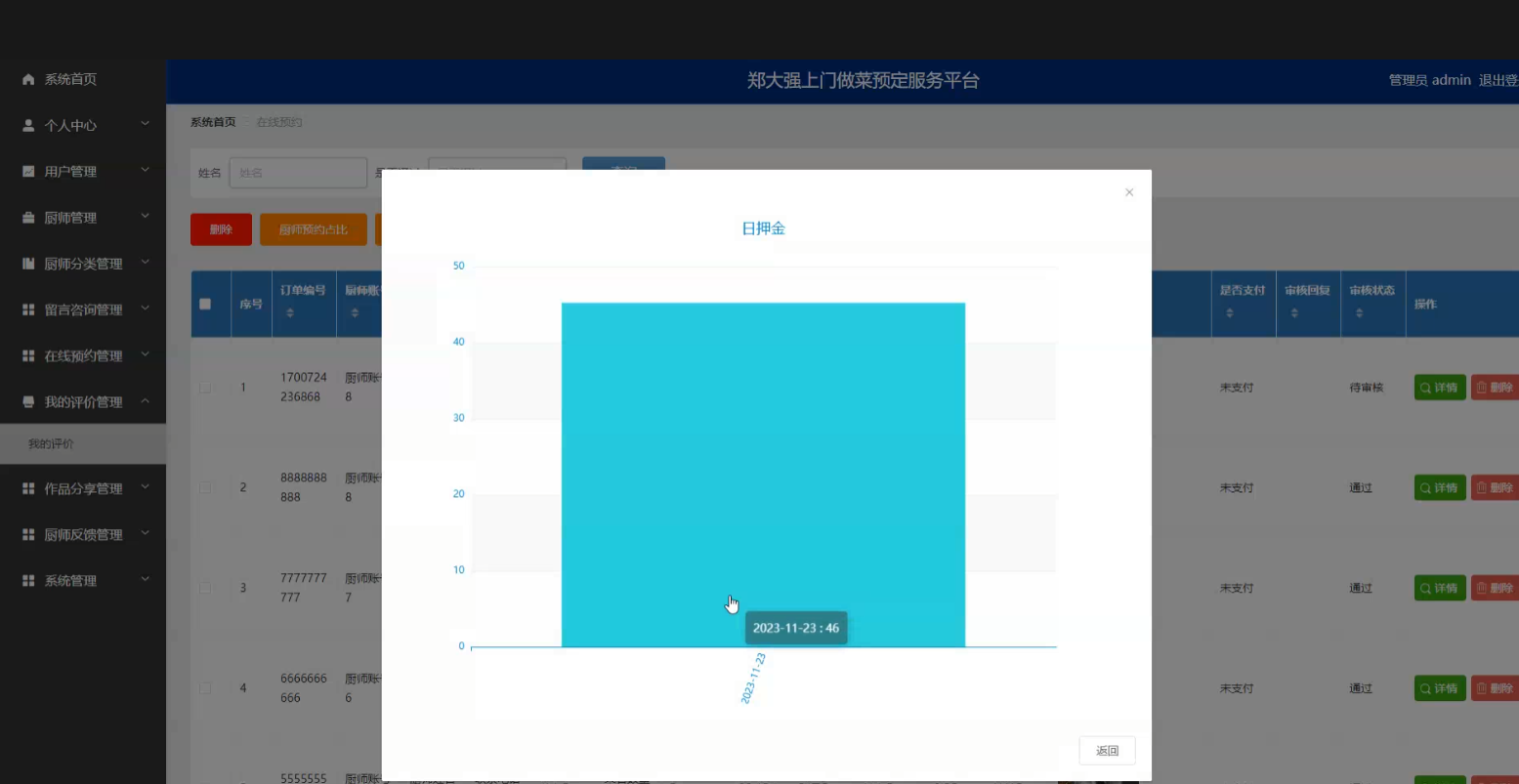Expand the 系统管理 chevron

click(x=145, y=579)
